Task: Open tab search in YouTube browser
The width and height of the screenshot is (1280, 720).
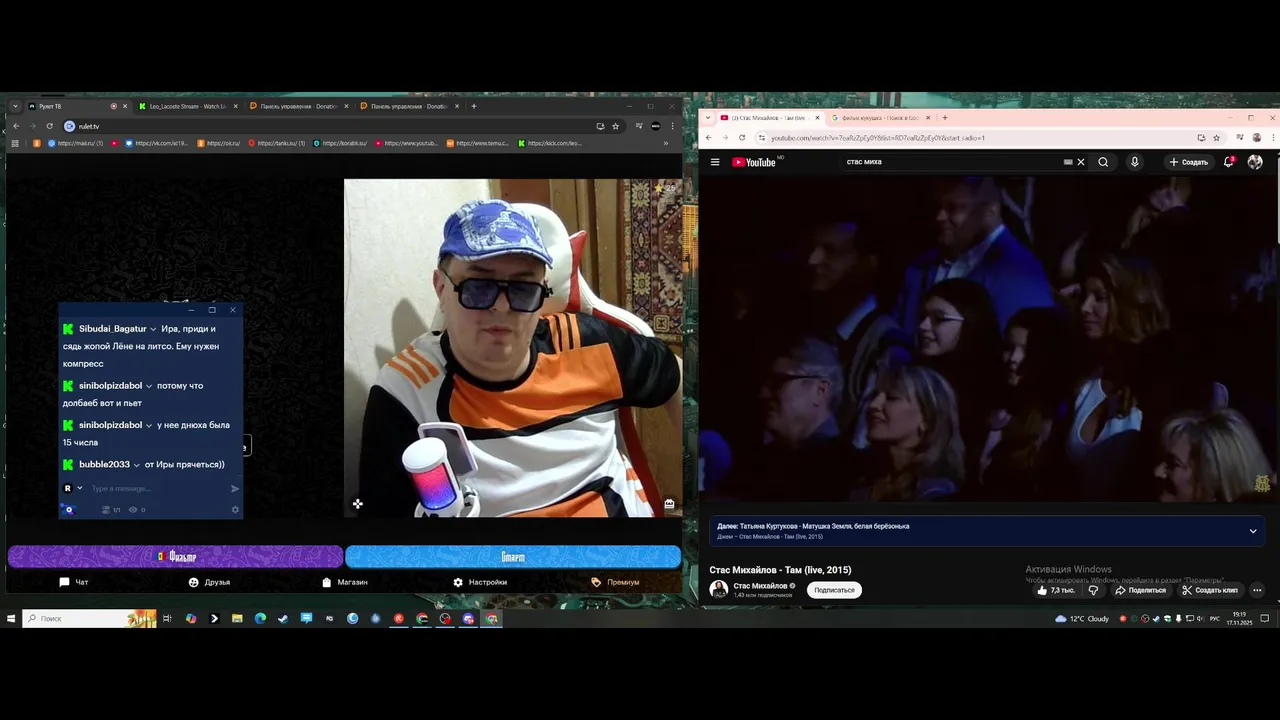Action: (709, 118)
